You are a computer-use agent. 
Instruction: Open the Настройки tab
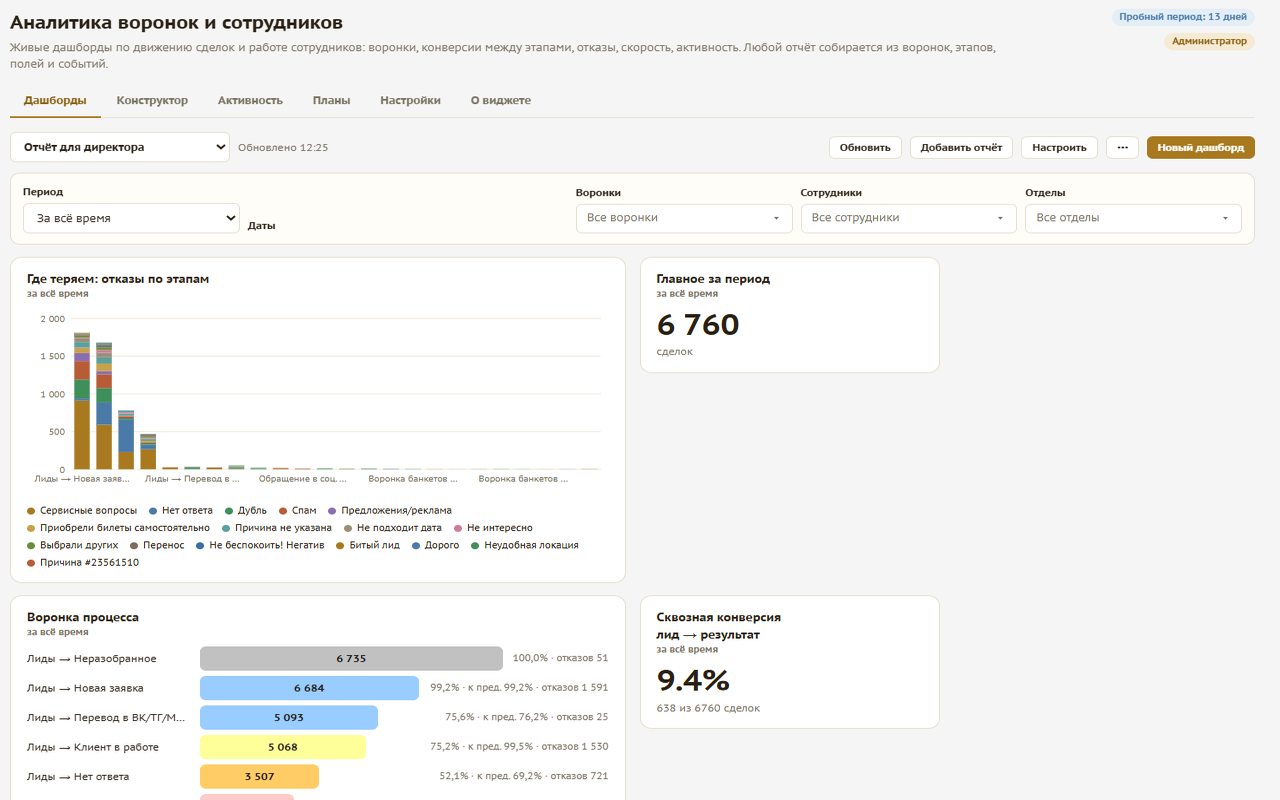[x=410, y=100]
